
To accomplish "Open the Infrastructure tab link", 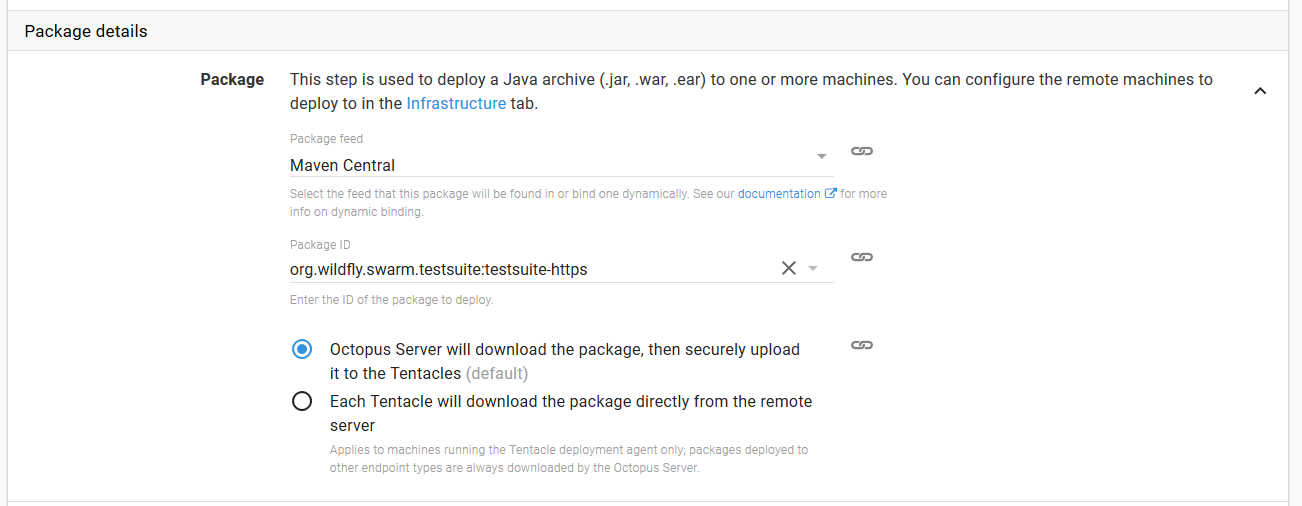I will coord(456,104).
